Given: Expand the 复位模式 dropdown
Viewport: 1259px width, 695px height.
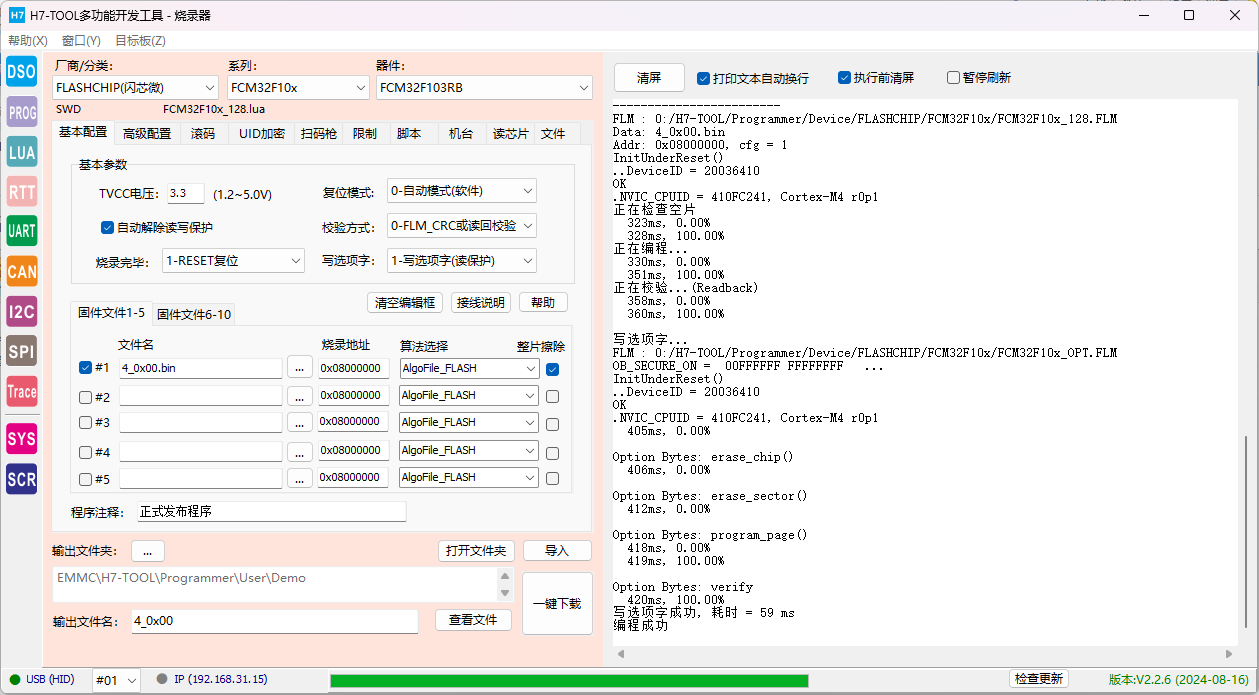Looking at the screenshot, I should tap(462, 191).
